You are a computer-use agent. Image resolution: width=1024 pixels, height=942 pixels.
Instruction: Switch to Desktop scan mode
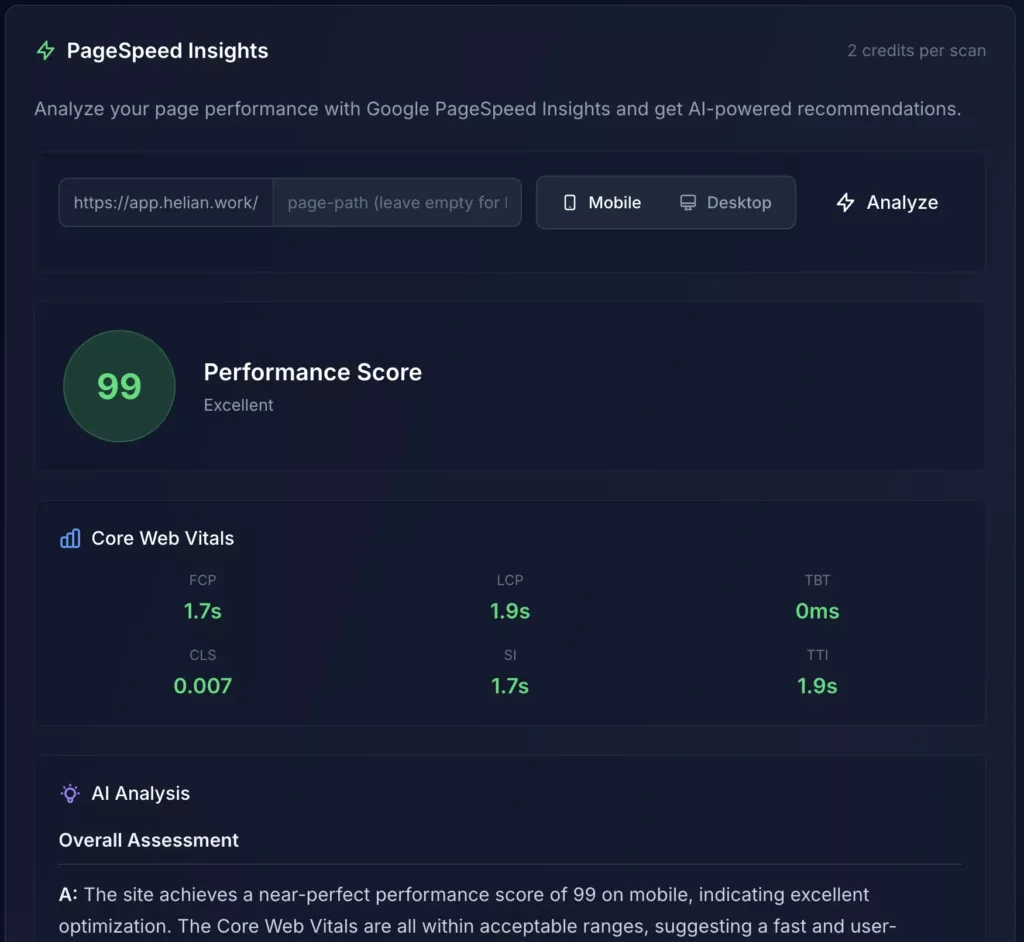click(726, 203)
